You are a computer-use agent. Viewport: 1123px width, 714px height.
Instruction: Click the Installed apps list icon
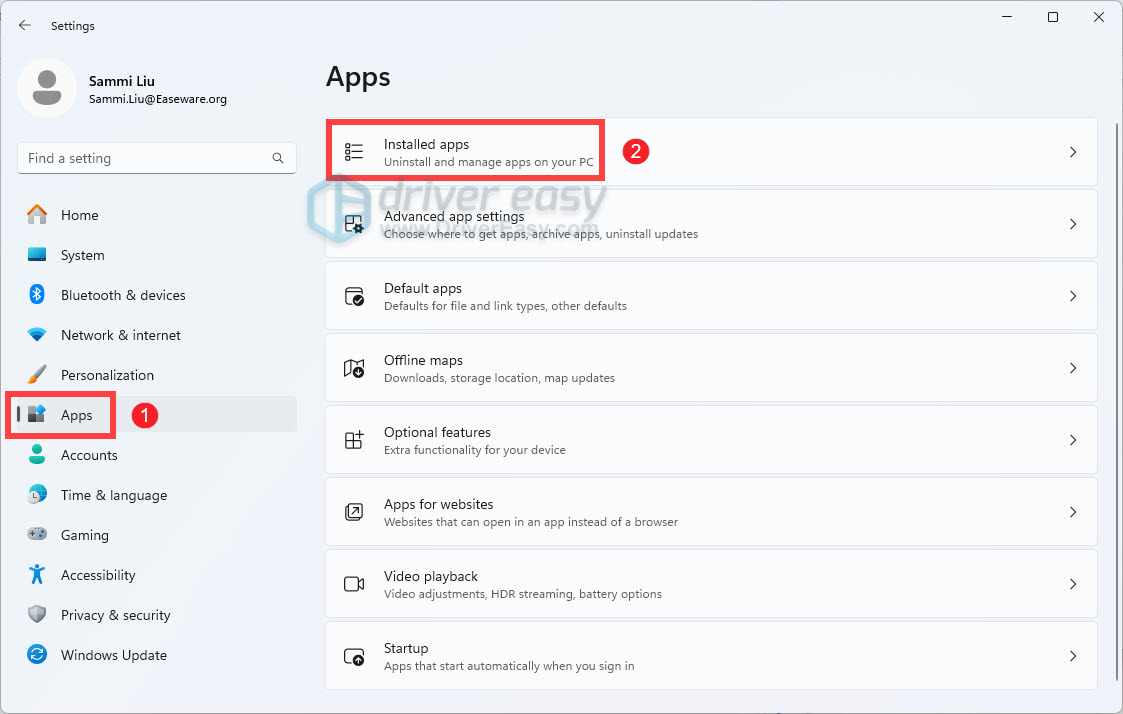pyautogui.click(x=353, y=151)
